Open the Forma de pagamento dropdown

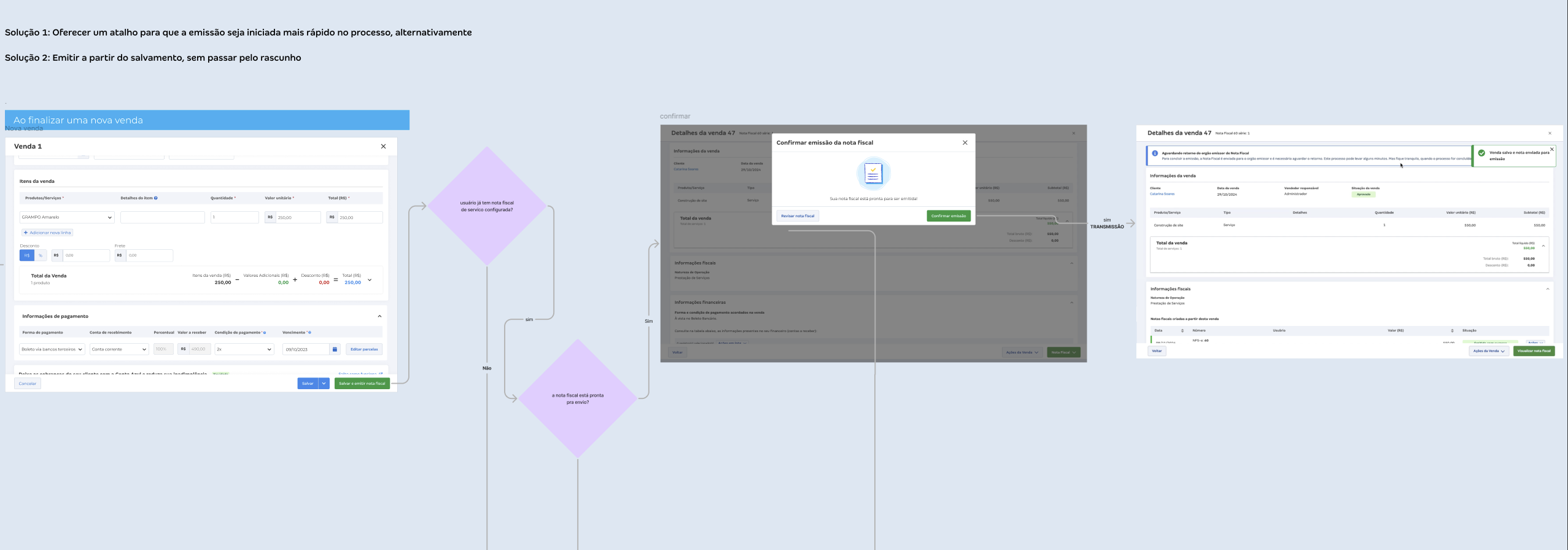tap(52, 349)
